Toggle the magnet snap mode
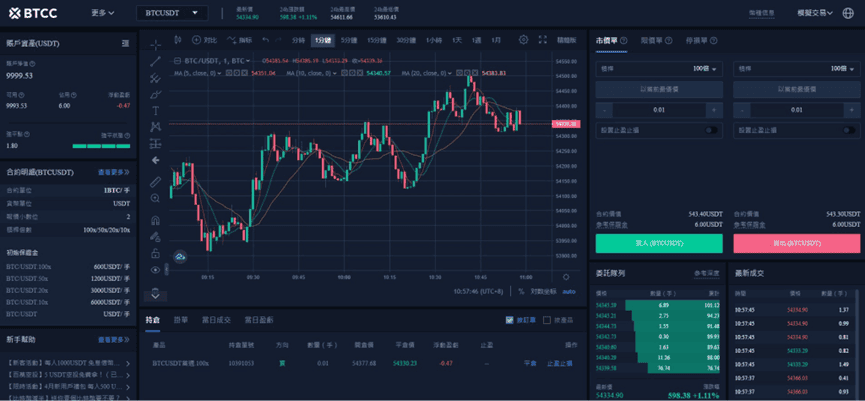This screenshot has height=401, width=865. tap(156, 220)
